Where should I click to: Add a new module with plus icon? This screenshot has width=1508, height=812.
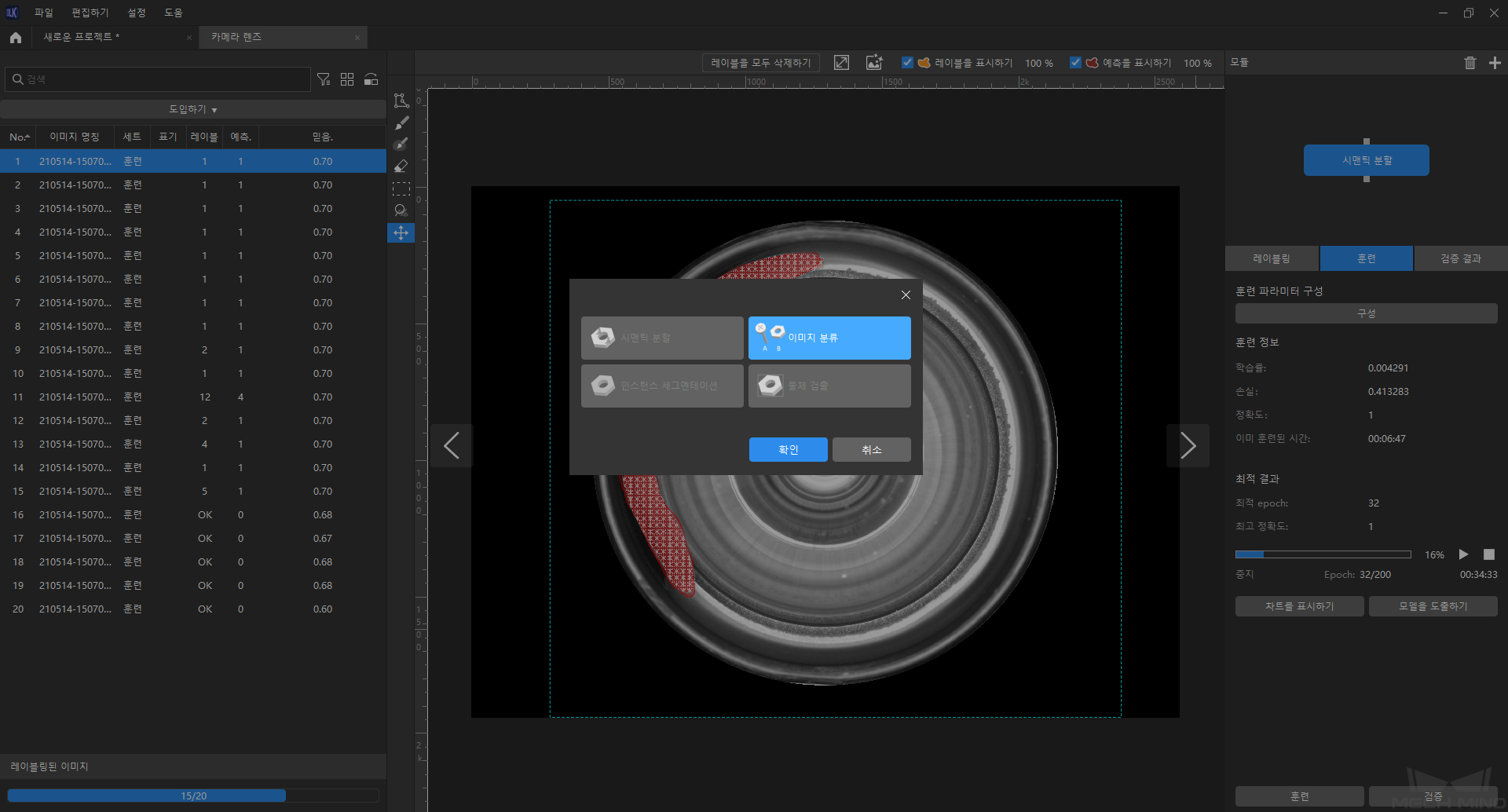click(1495, 63)
